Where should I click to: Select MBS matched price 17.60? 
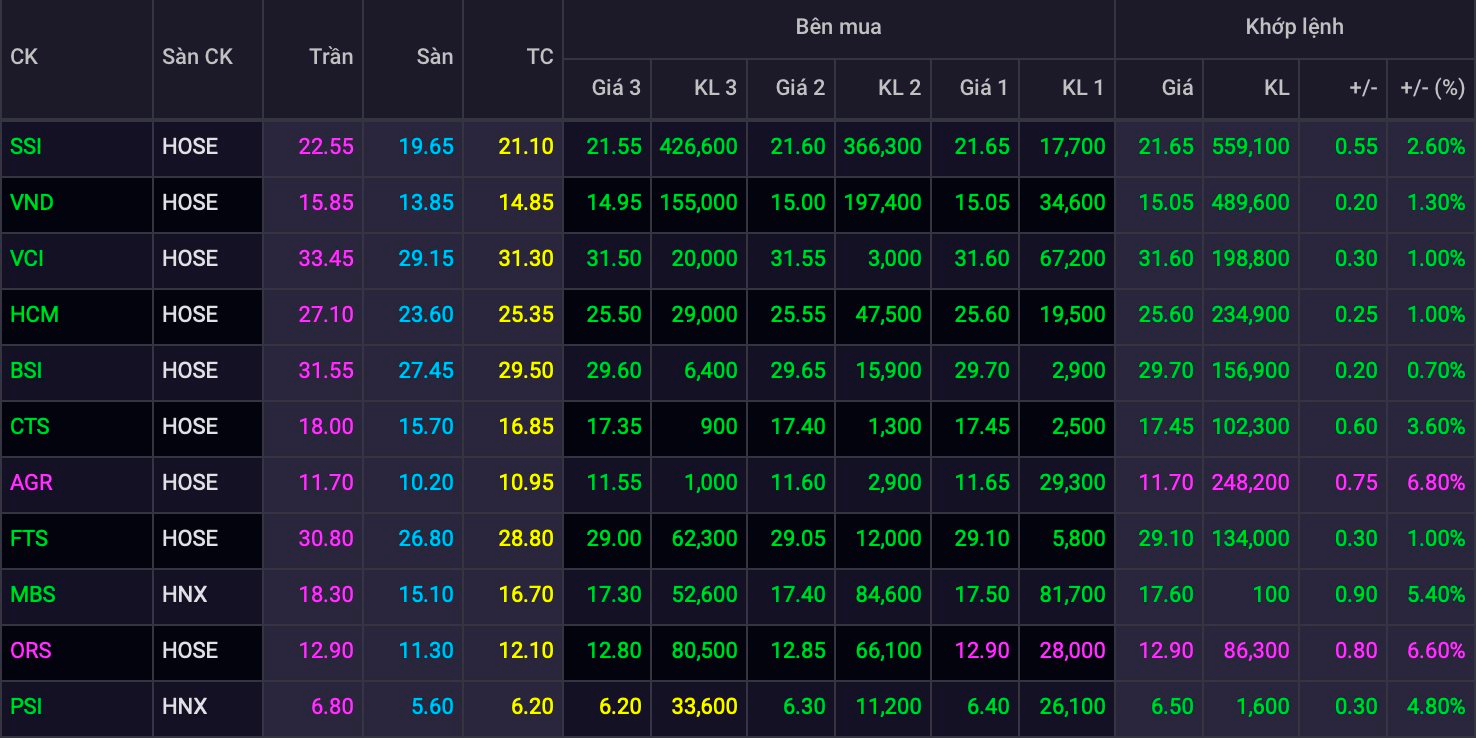point(1166,595)
